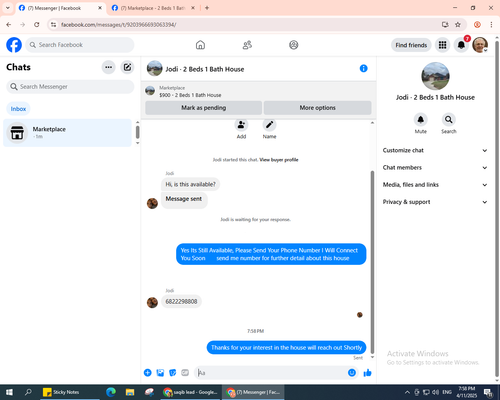Image resolution: width=500 pixels, height=400 pixels.
Task: Expand Privacy & support section
Action: (x=435, y=202)
